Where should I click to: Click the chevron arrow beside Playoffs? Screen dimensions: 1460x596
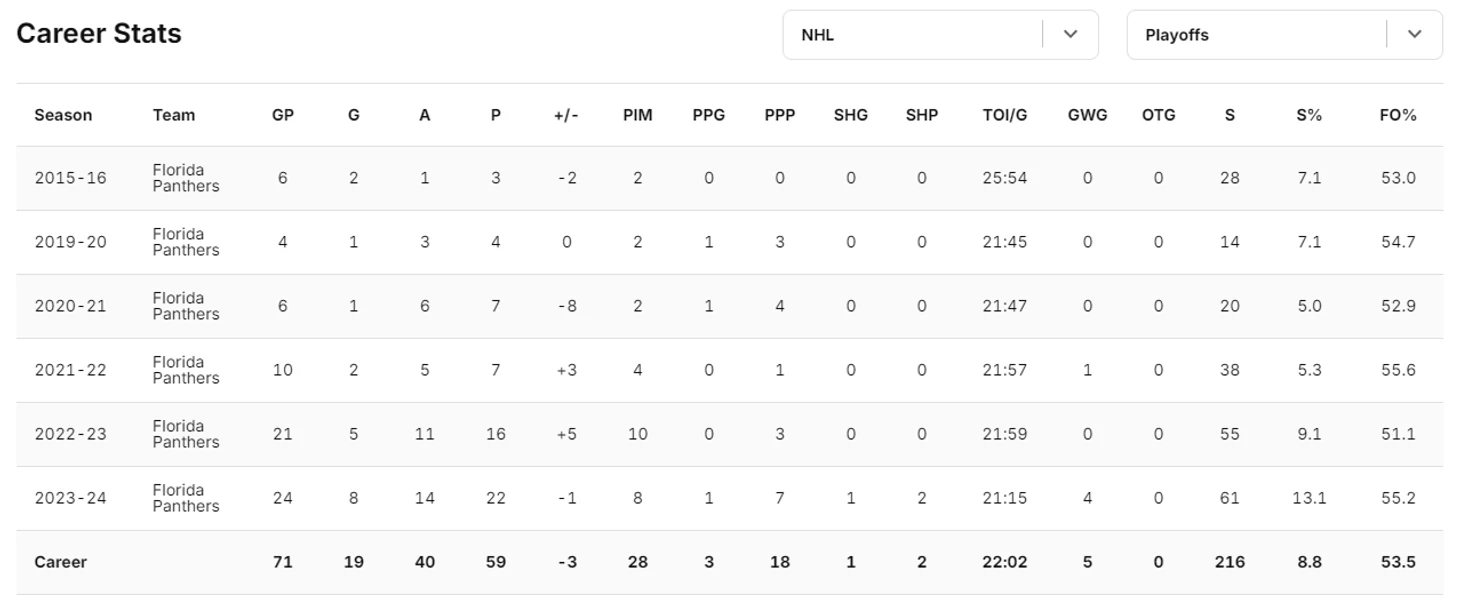pyautogui.click(x=1414, y=34)
